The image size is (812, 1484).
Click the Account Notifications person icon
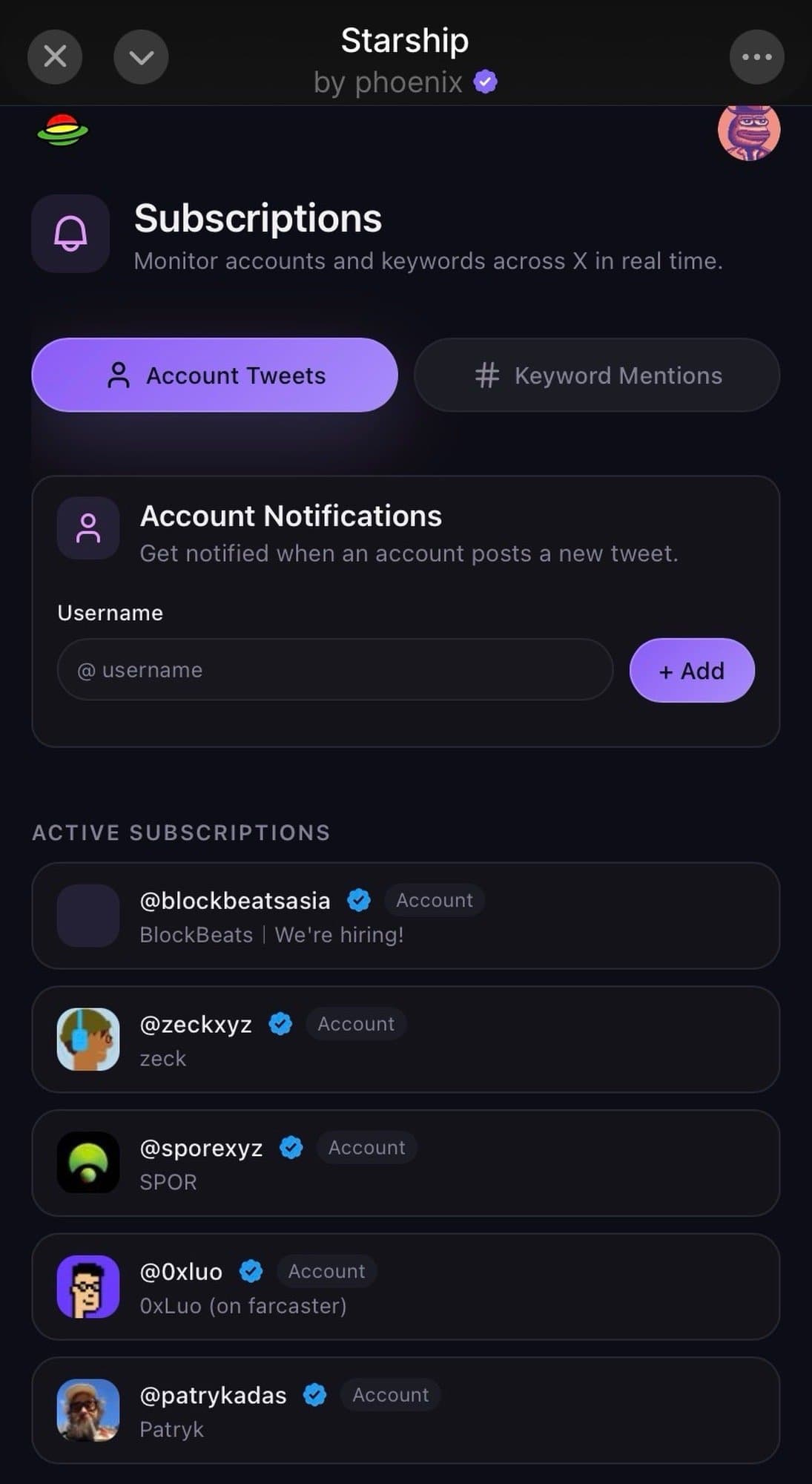point(88,528)
